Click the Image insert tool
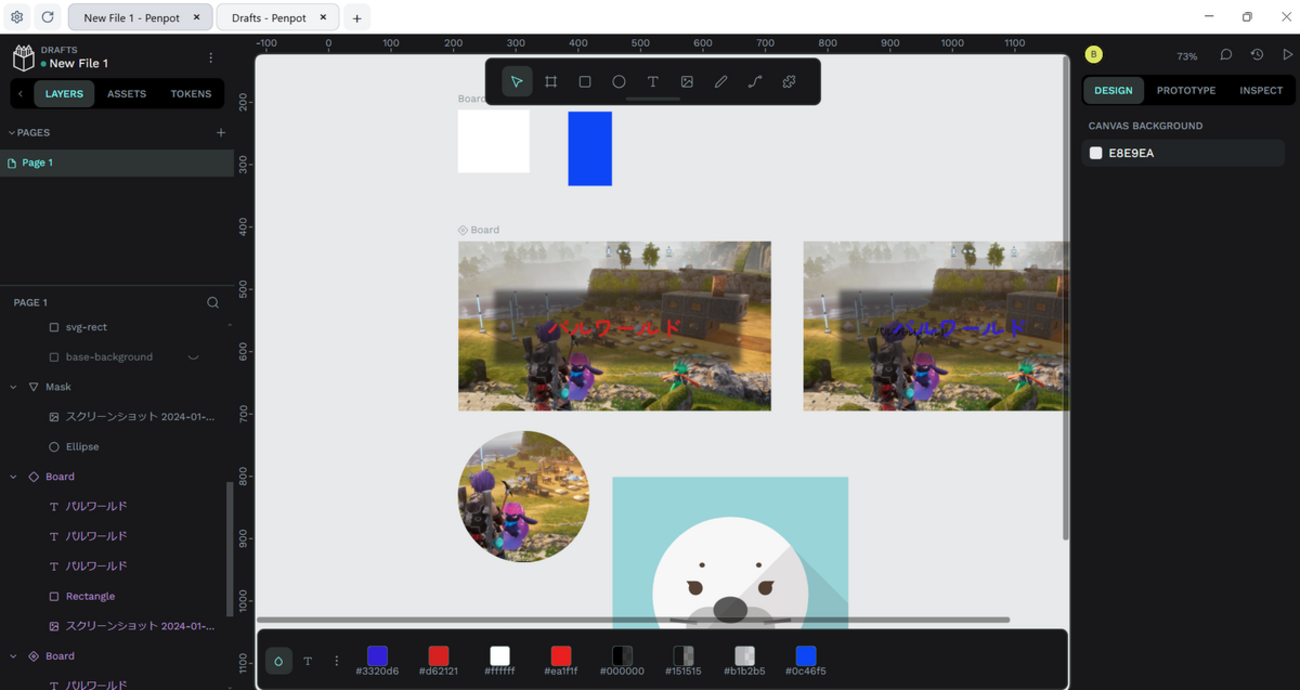 tap(687, 82)
